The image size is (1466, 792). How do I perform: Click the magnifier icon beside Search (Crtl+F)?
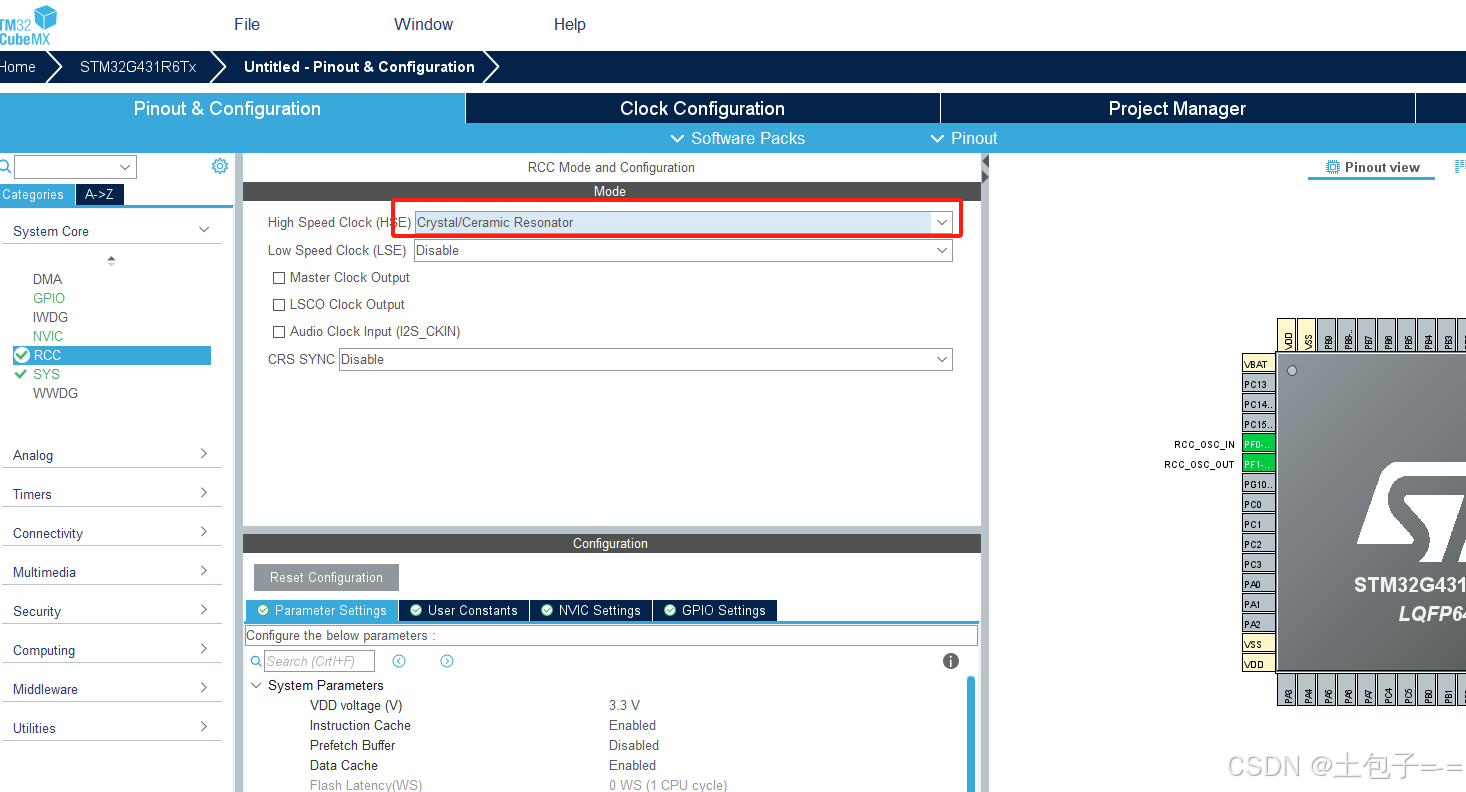[x=256, y=661]
